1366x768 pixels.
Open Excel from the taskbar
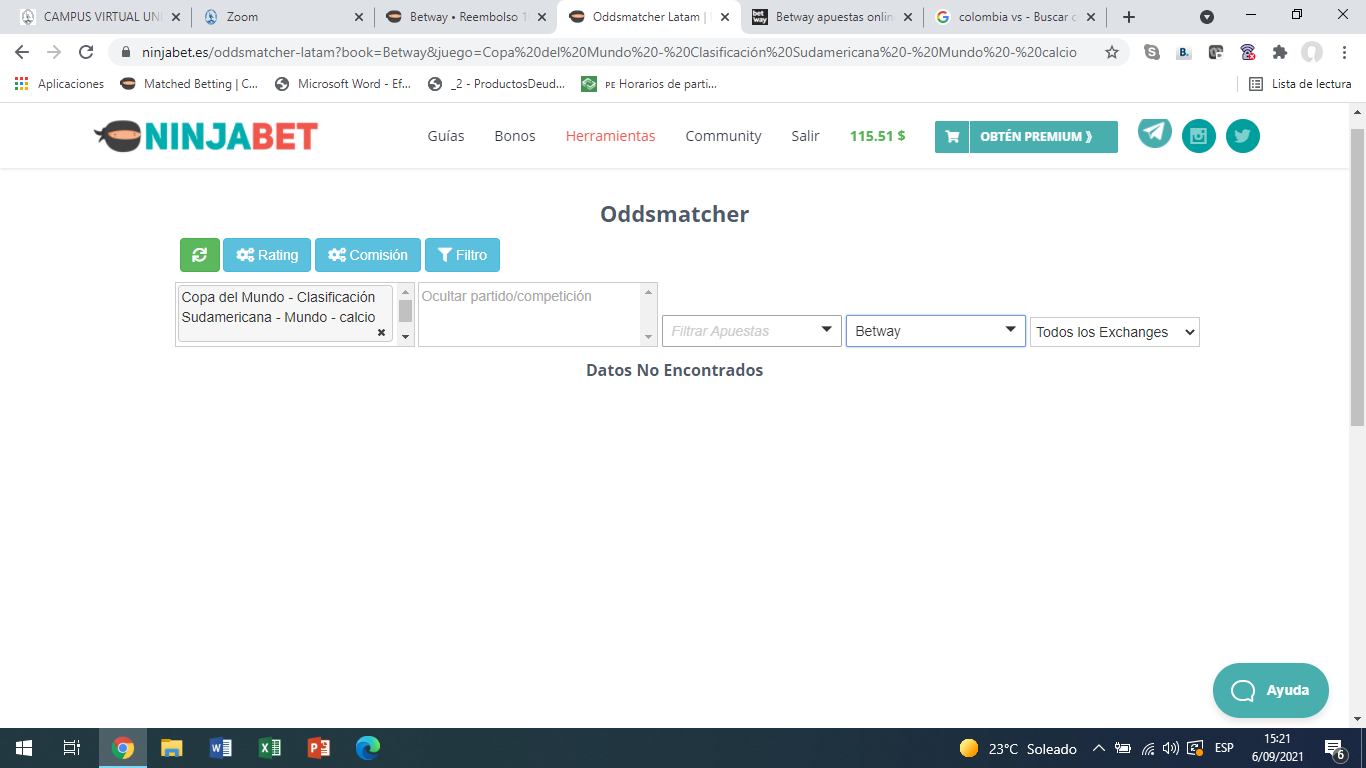coord(270,748)
